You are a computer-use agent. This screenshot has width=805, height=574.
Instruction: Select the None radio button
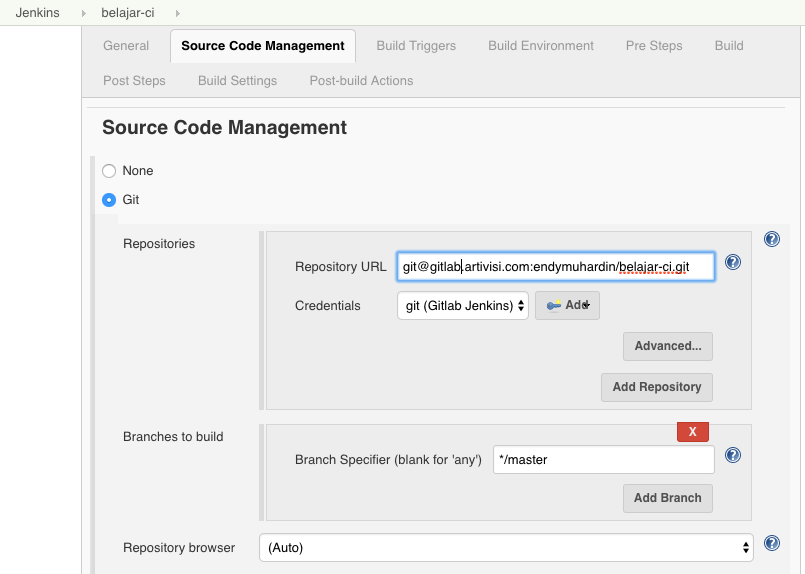point(109,171)
